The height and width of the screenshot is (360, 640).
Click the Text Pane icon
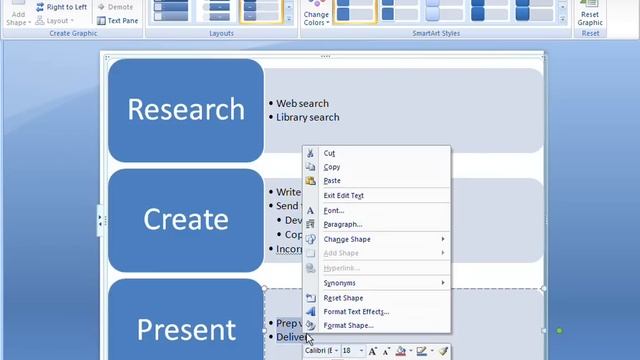101,20
